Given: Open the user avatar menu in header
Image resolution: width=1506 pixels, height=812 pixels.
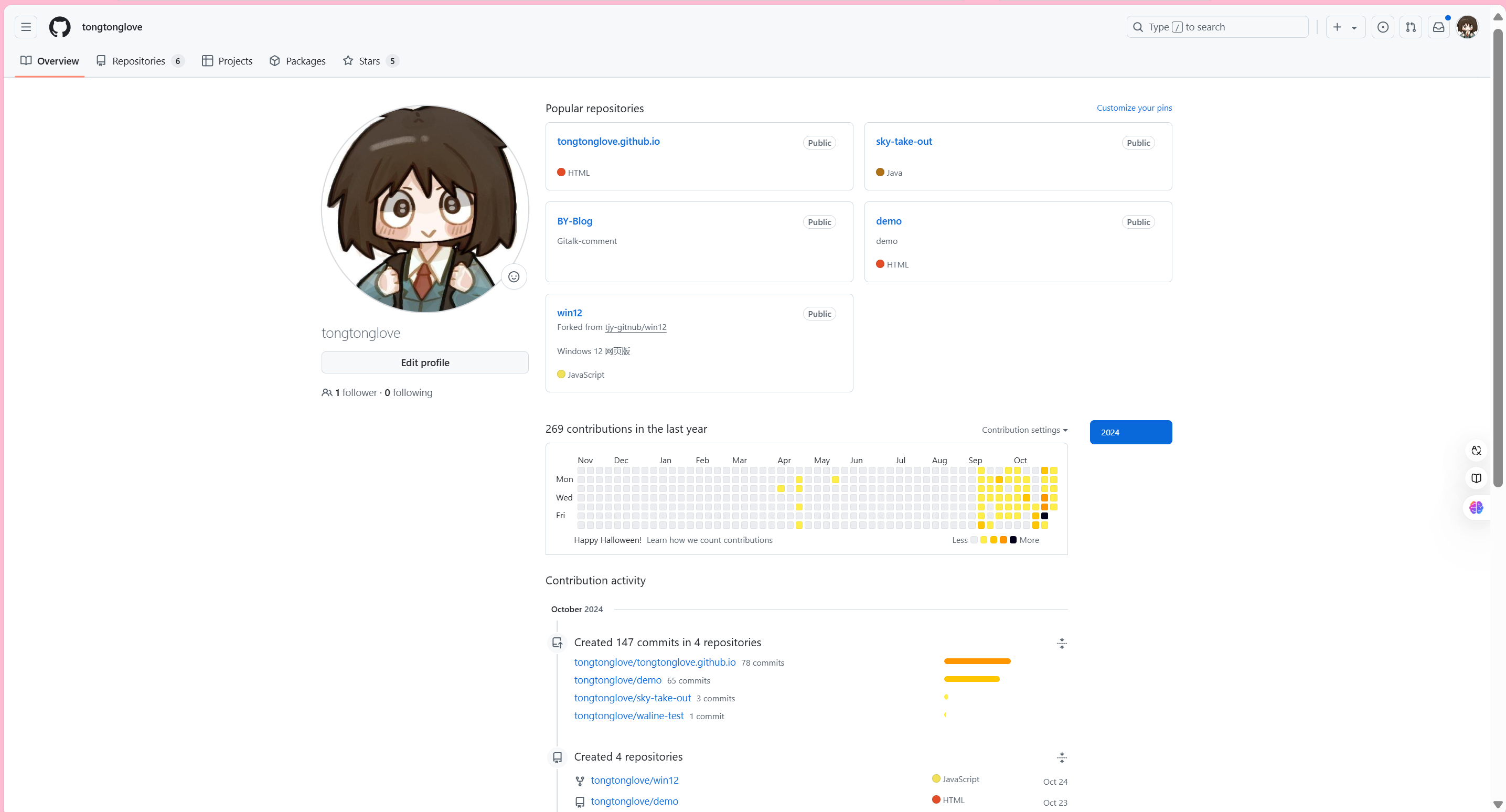Looking at the screenshot, I should click(1467, 27).
